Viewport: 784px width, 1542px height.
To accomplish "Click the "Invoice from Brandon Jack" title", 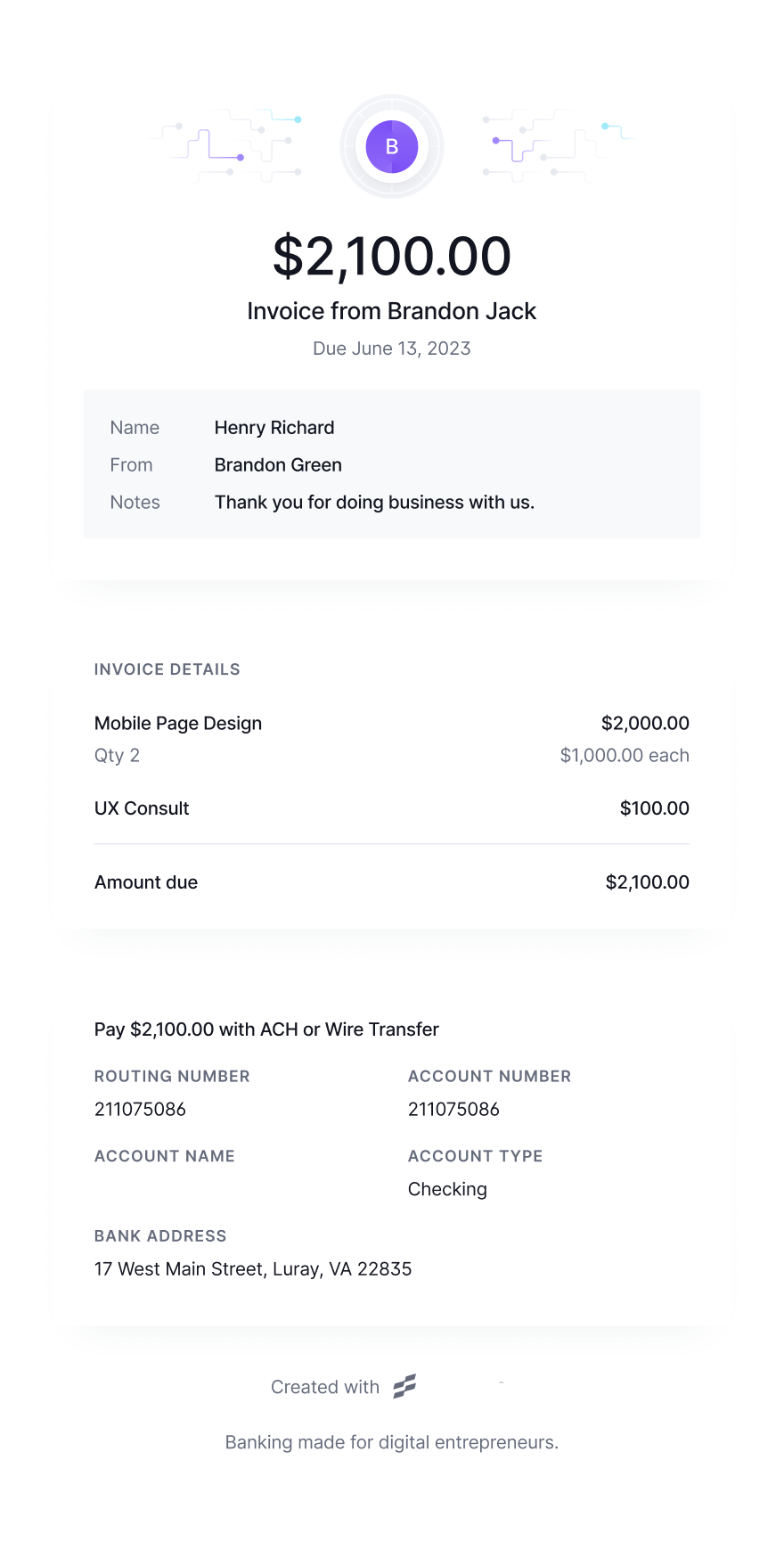I will pyautogui.click(x=392, y=311).
